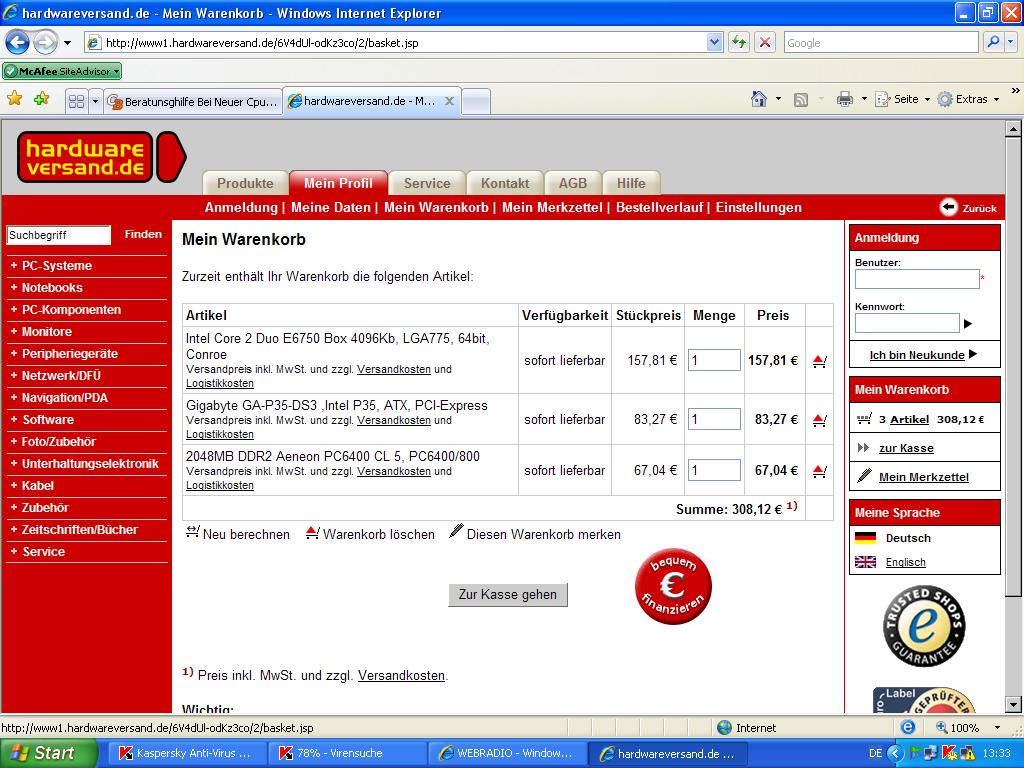
Task: Click the Suchbegriff search field
Action: coord(59,235)
